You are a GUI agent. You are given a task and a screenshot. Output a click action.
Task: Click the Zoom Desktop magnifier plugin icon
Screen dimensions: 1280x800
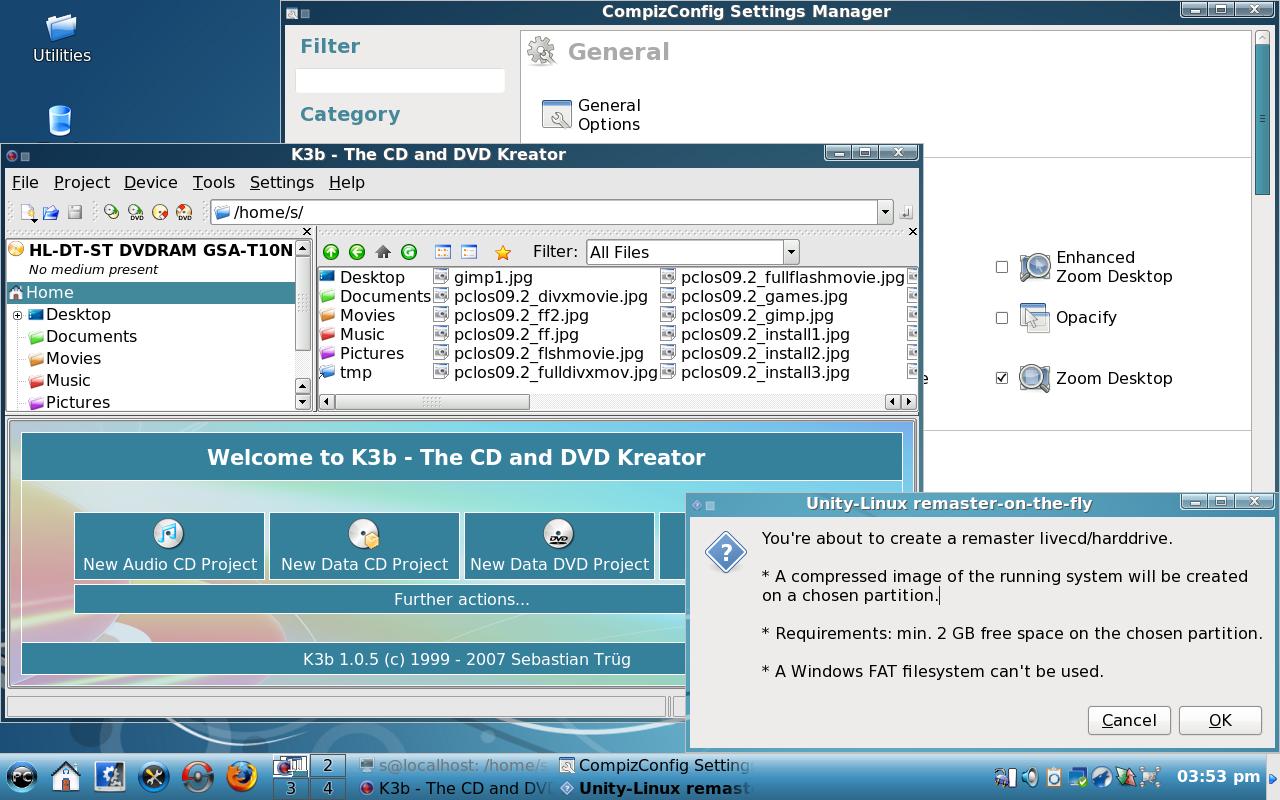click(1035, 378)
